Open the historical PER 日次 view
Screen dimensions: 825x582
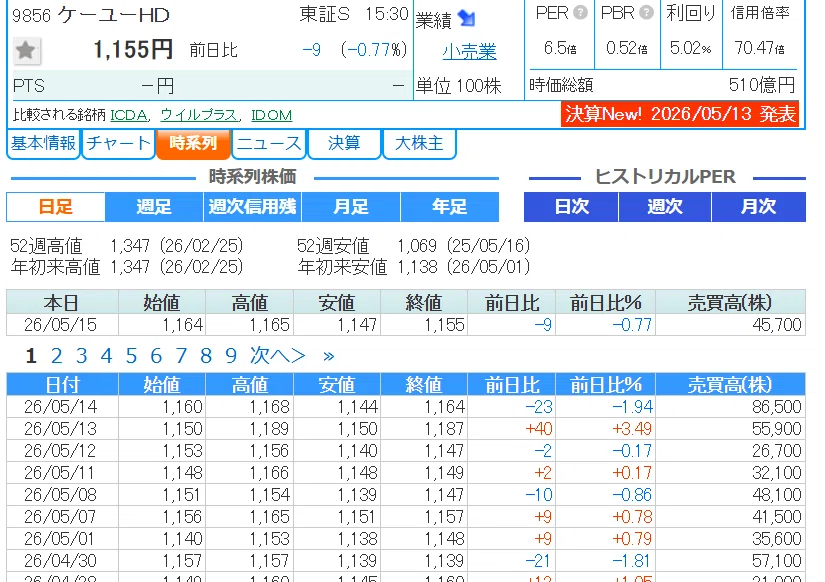click(571, 207)
